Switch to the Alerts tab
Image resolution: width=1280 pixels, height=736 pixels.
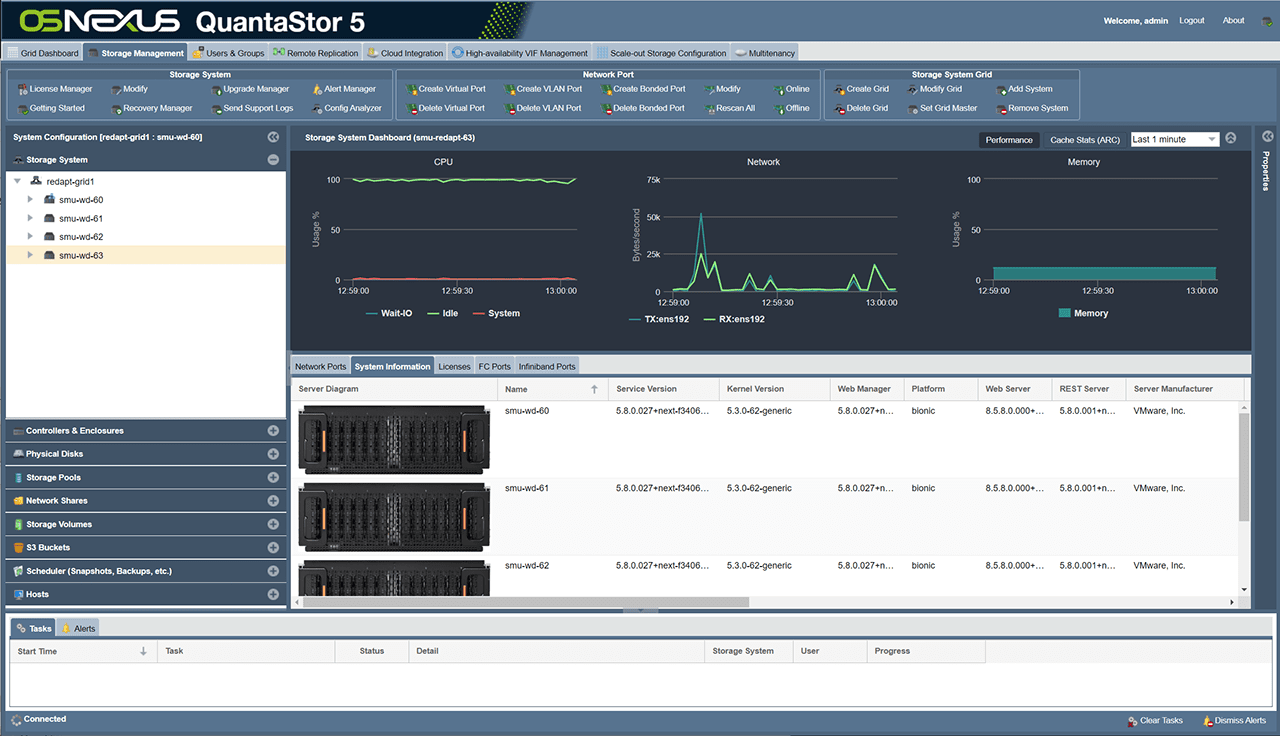[78, 629]
